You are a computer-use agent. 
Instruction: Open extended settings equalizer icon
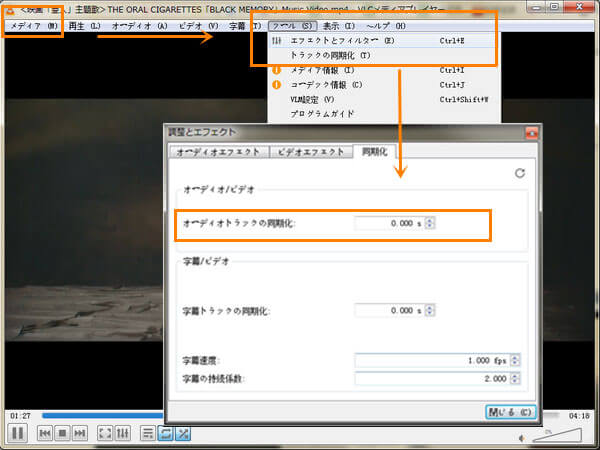(122, 433)
